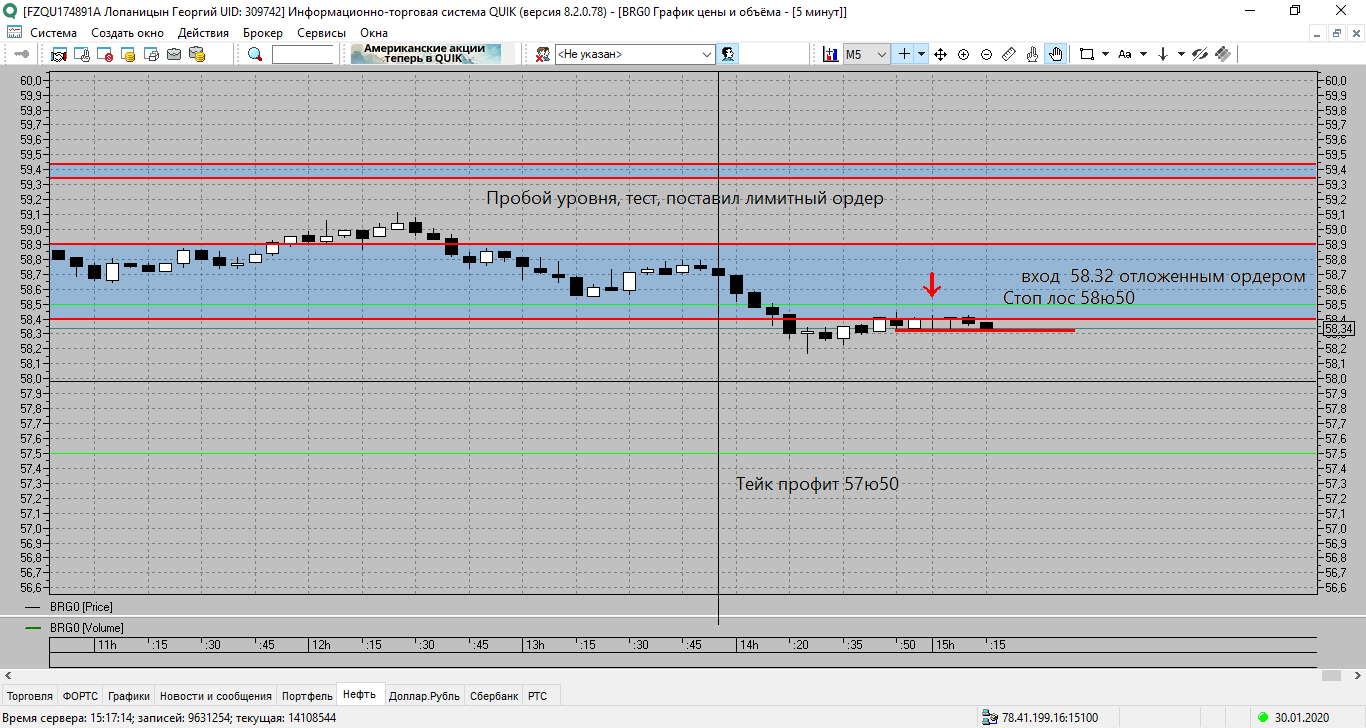
Task: Switch to the Портфель tab
Action: pos(307,696)
